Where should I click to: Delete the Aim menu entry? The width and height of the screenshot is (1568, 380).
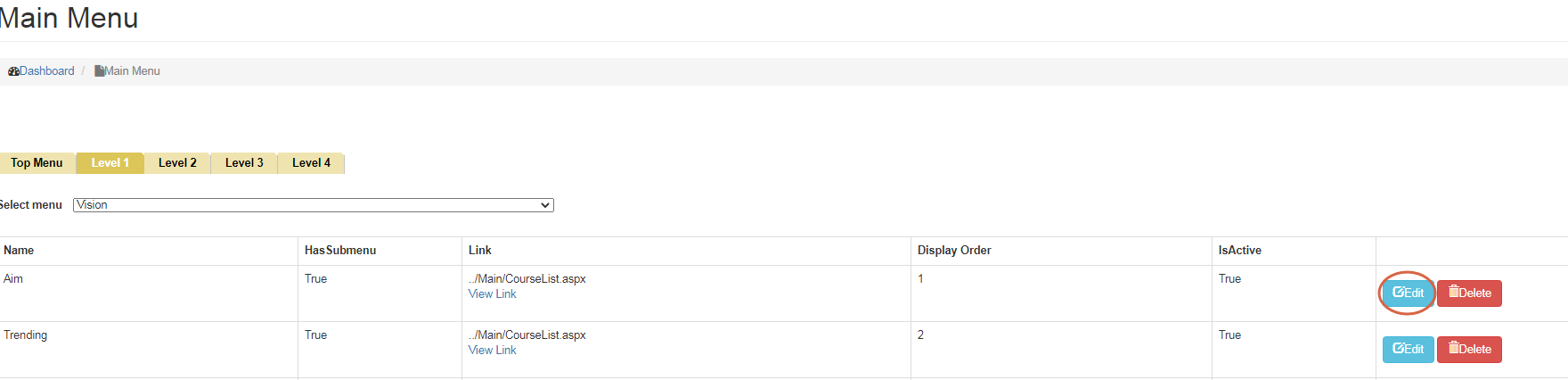(1469, 293)
